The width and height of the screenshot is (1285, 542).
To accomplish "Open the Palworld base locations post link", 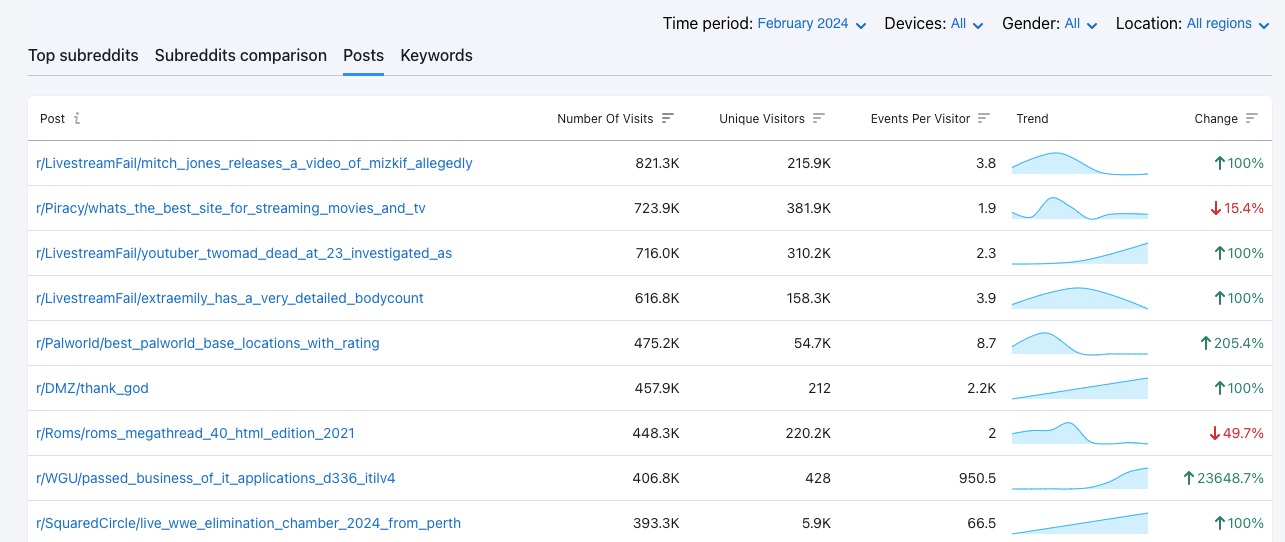I will pyautogui.click(x=208, y=343).
